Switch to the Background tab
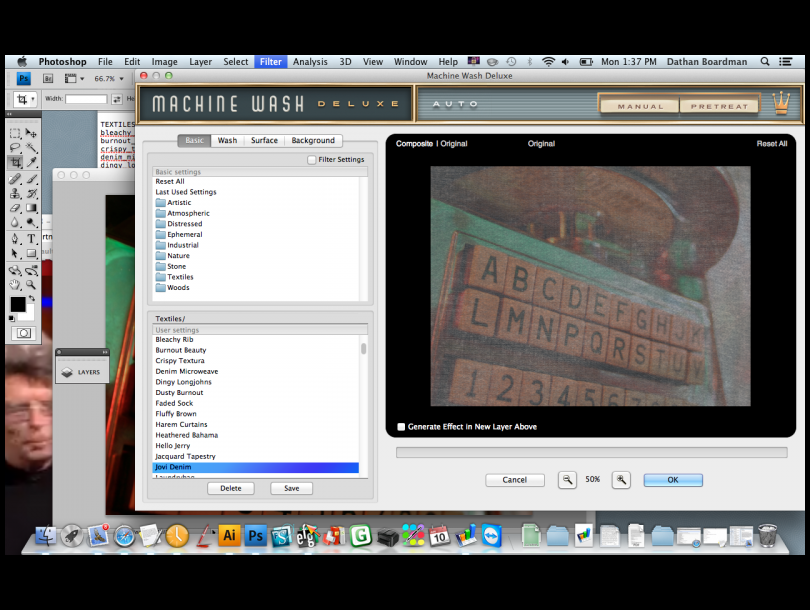The width and height of the screenshot is (810, 610). point(313,140)
